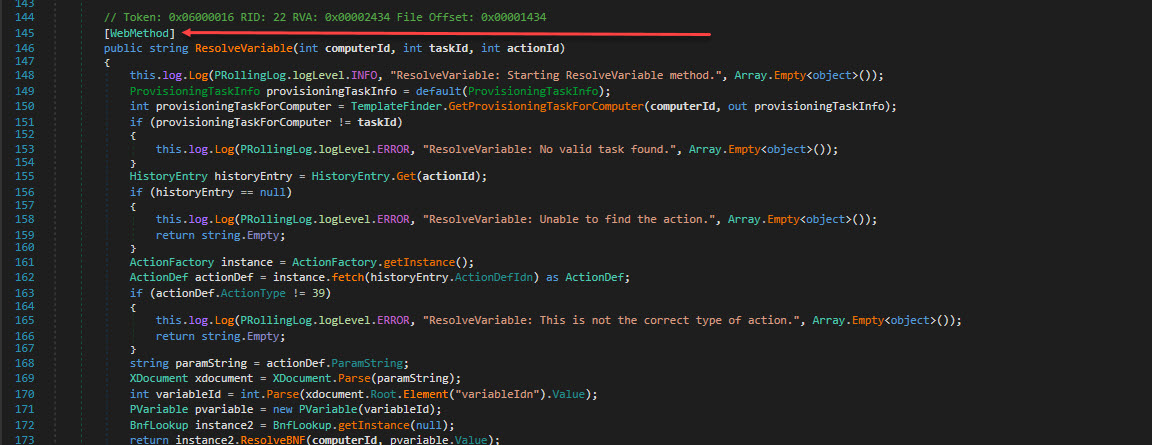
Task: Click the out keyword on line 150
Action: (737, 106)
